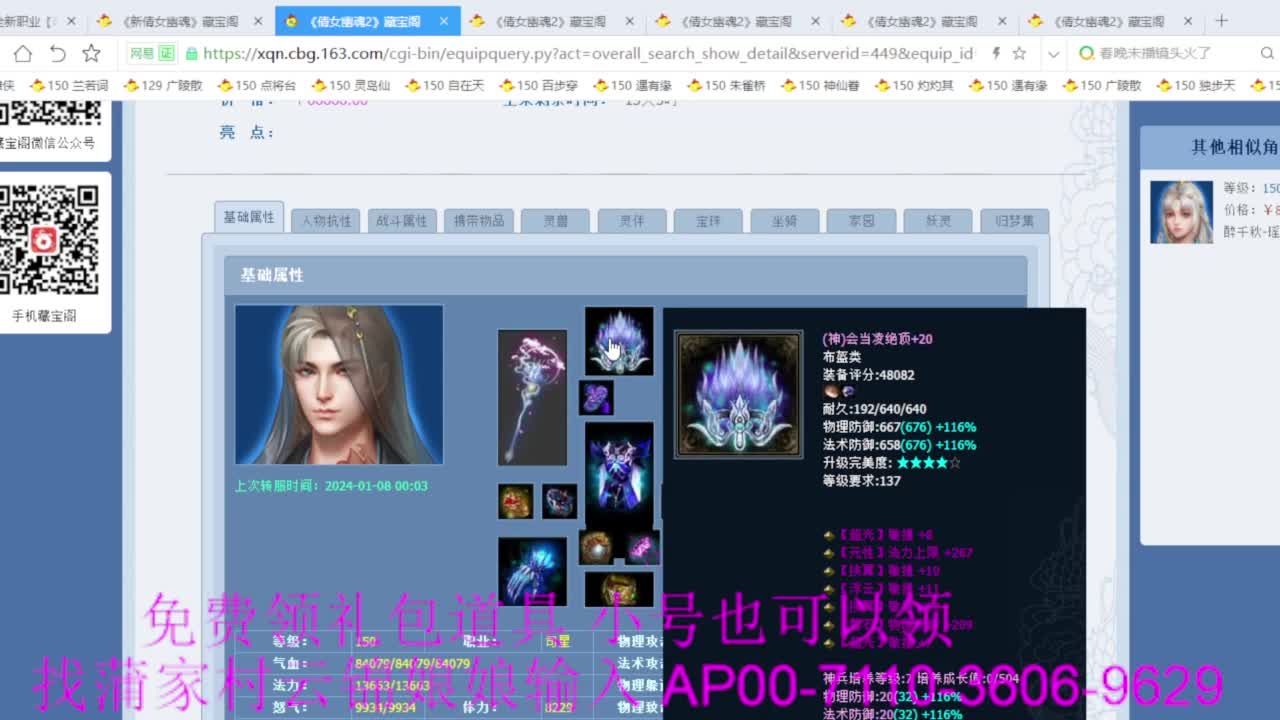Switch to the 宝珠 tab
This screenshot has width=1280, height=720.
pos(708,220)
